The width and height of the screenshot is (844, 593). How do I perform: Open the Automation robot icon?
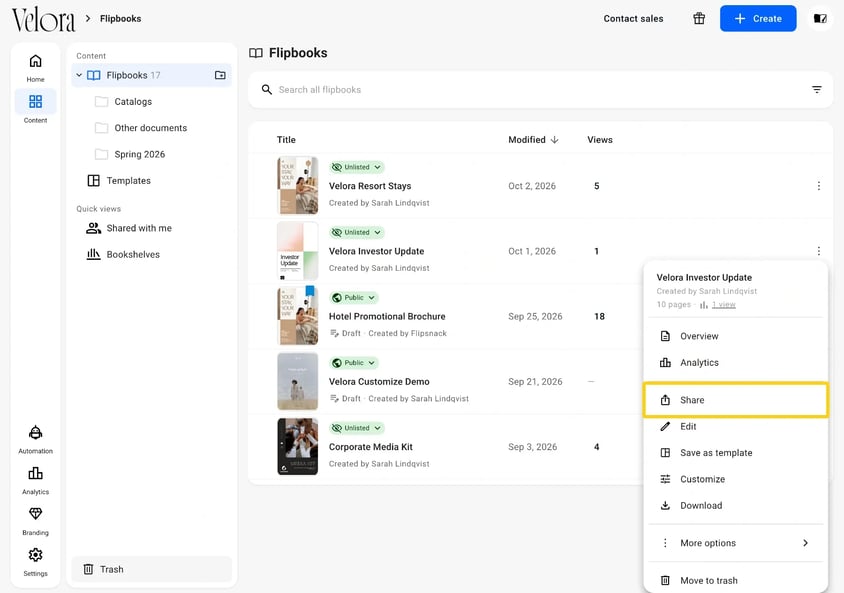(x=36, y=432)
